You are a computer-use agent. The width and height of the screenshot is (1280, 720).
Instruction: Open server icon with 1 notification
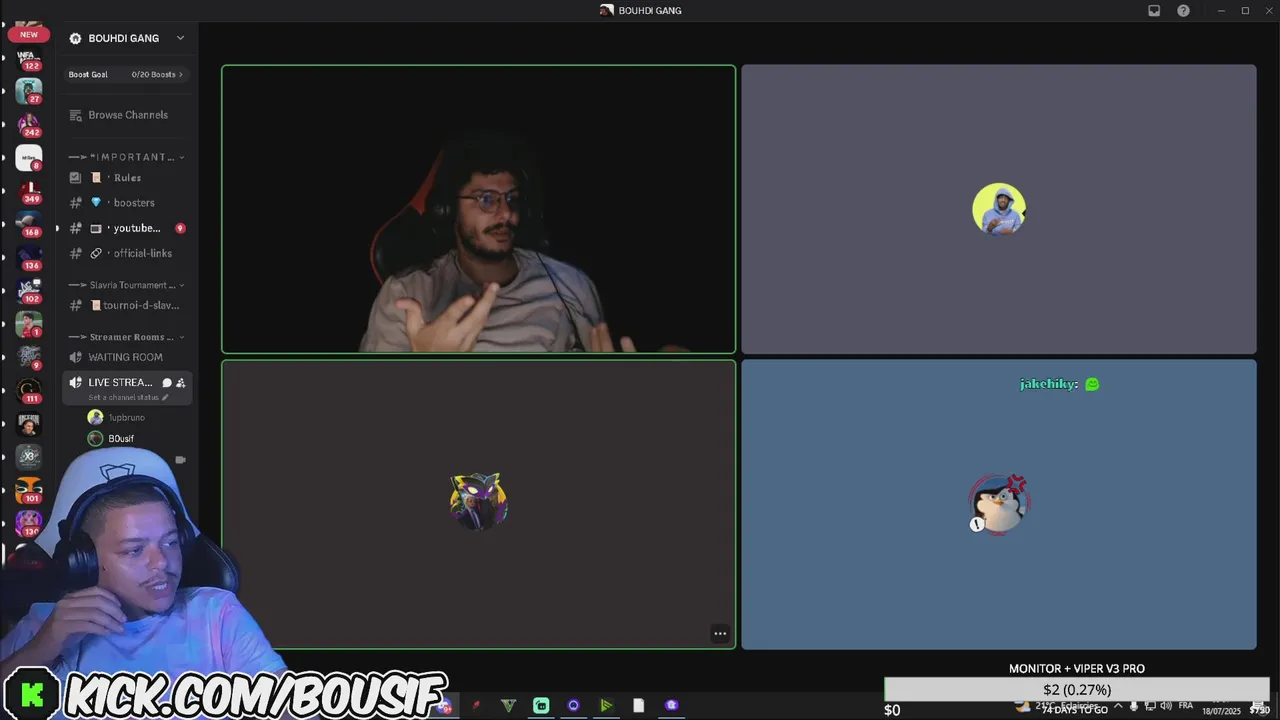pos(28,324)
